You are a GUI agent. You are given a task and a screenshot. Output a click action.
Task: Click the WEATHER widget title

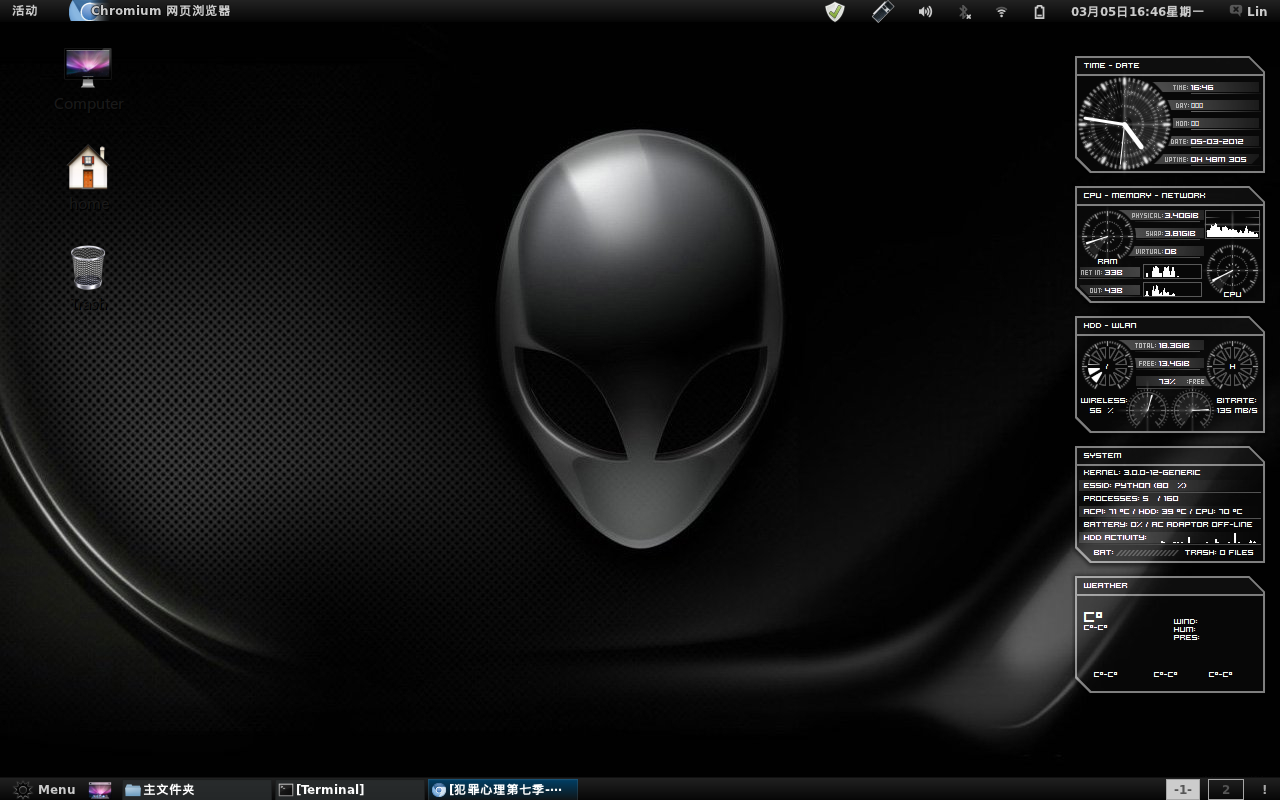1105,585
